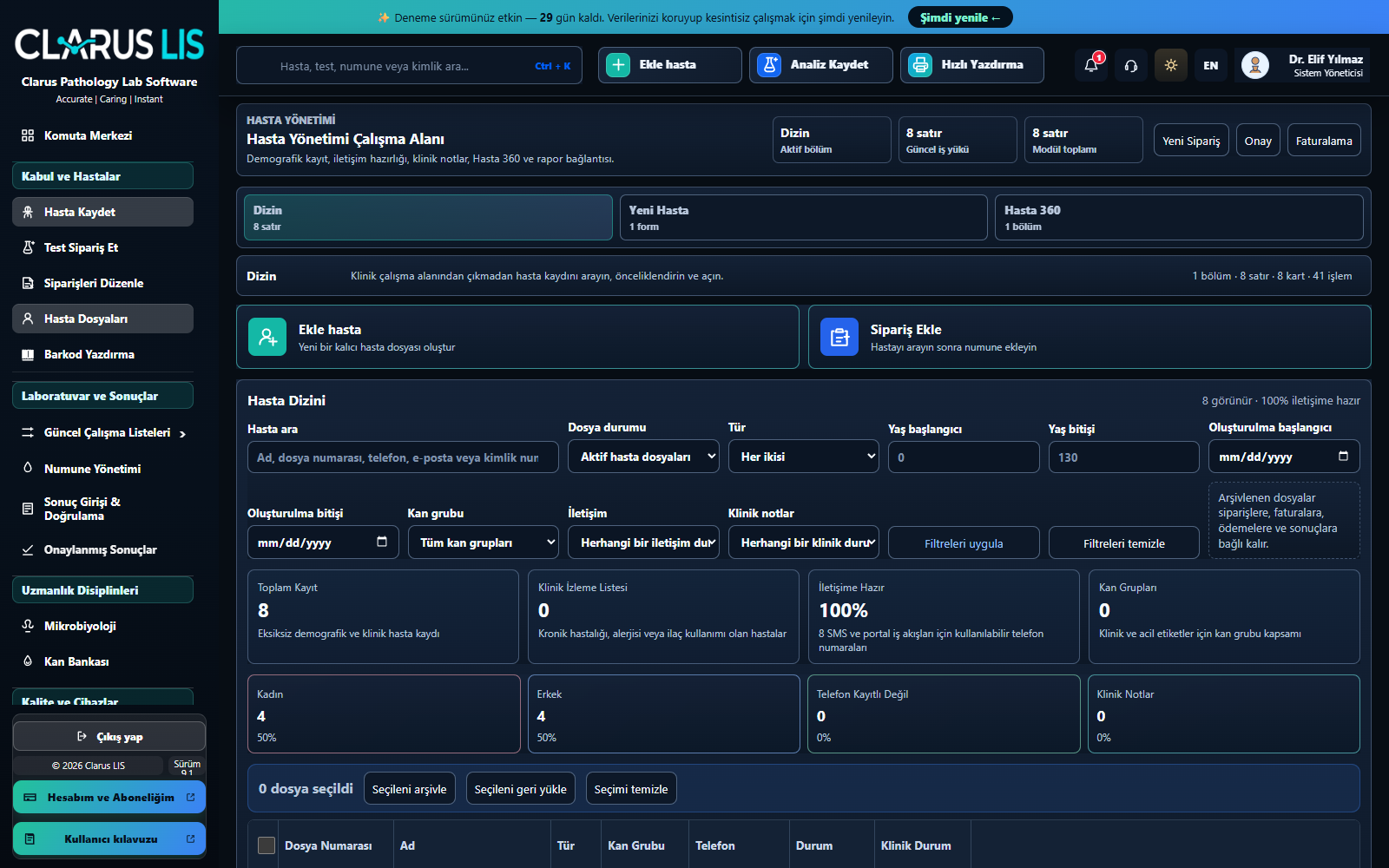Viewport: 1389px width, 868px height.
Task: Click the headset support icon
Action: (1131, 65)
